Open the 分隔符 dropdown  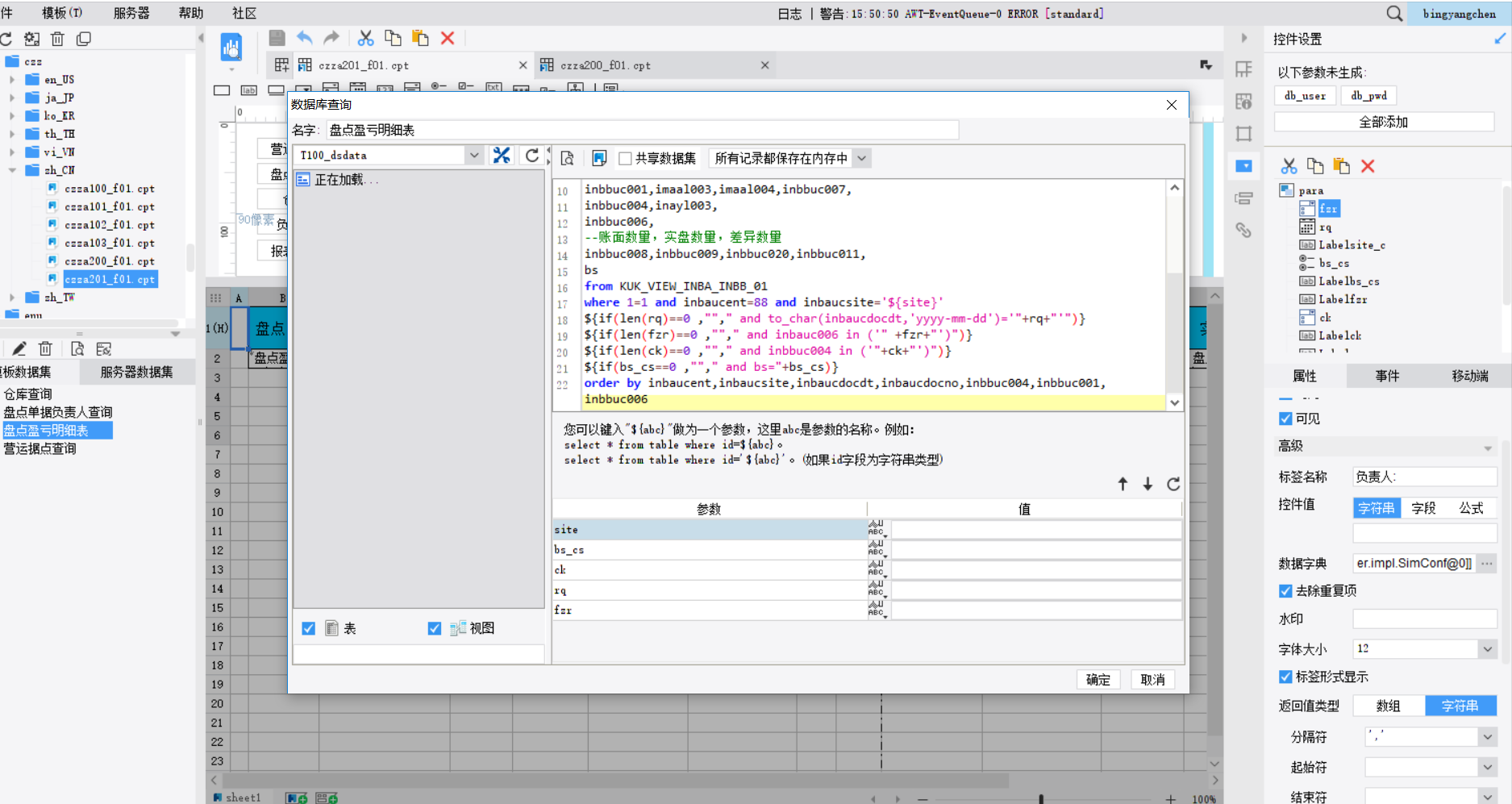1488,737
